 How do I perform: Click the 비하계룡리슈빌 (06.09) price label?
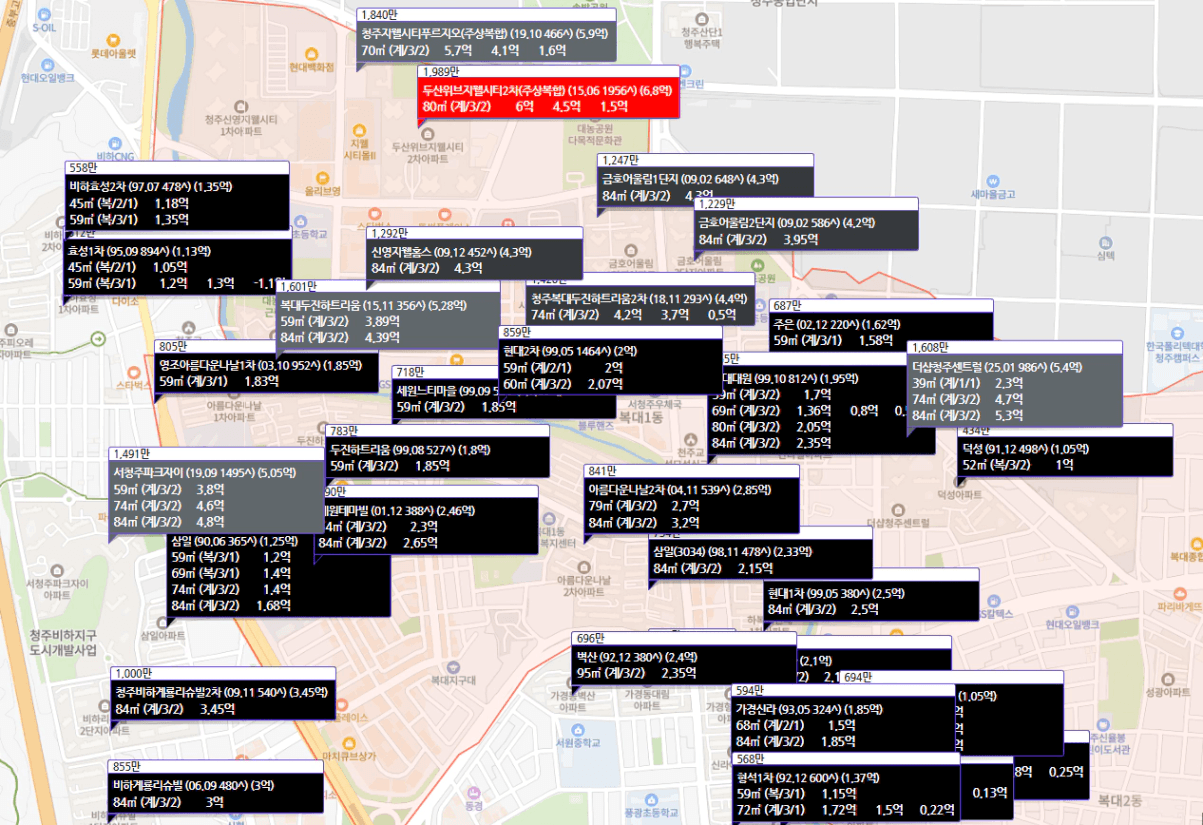coord(217,788)
